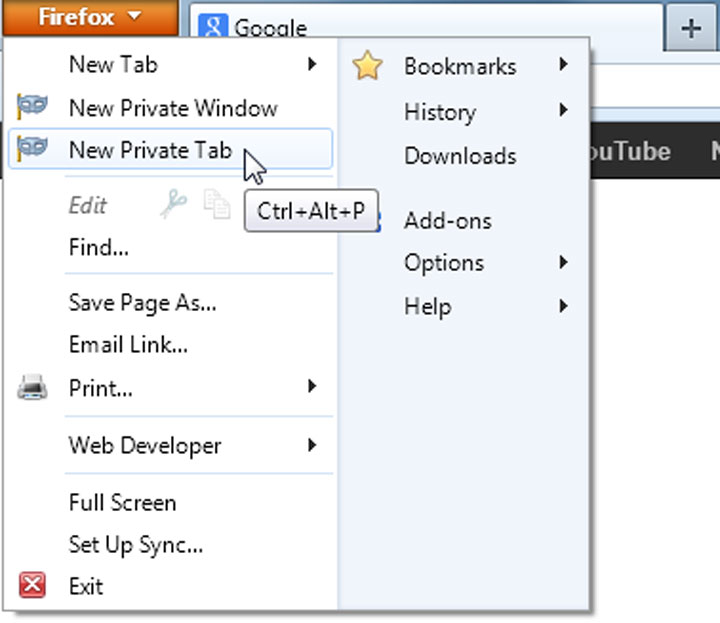The image size is (720, 623).
Task: Click the red X Exit icon
Action: point(32,585)
